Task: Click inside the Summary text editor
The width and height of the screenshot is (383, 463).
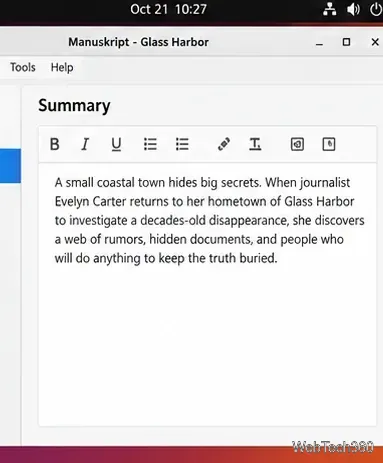Action: (208, 294)
